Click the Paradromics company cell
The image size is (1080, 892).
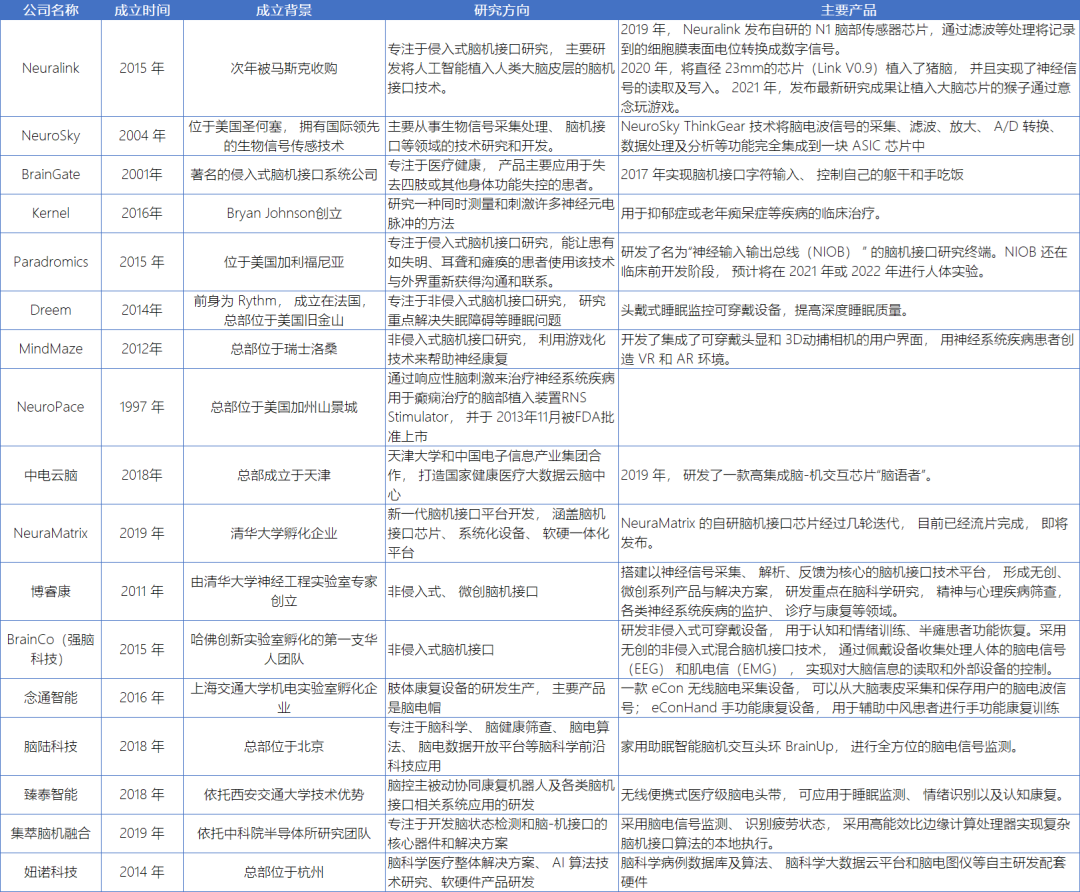tap(51, 262)
